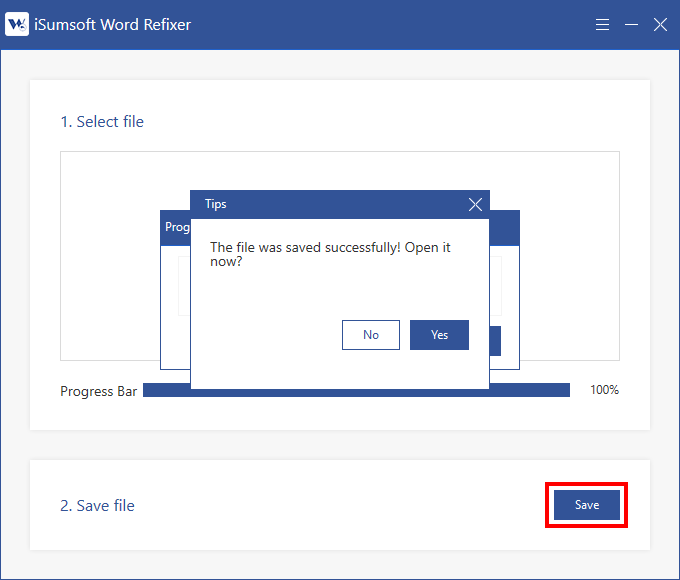Click the '1. Select file' heading
This screenshot has height=580, width=680.
[102, 122]
